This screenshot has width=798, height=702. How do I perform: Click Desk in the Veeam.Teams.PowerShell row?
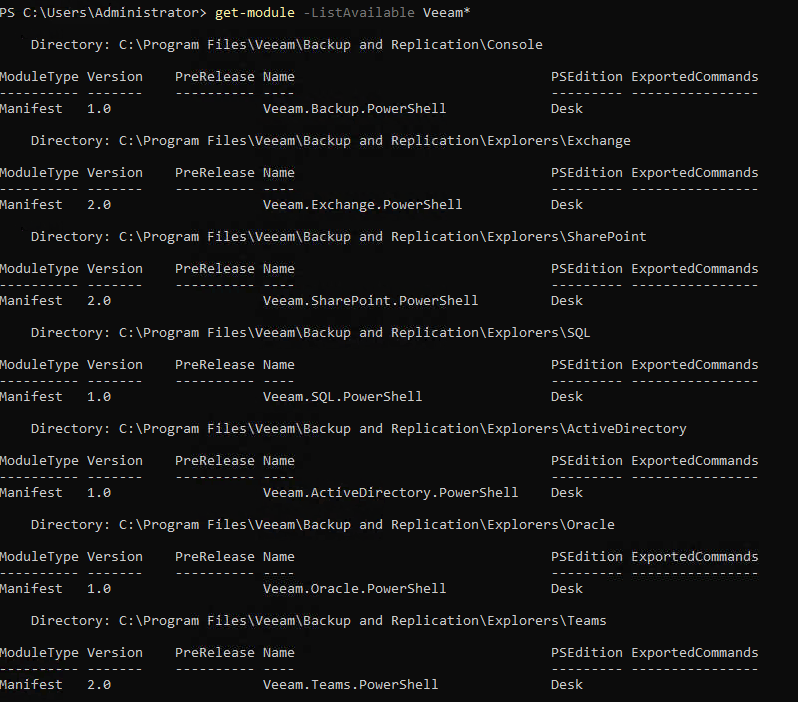(x=566, y=685)
